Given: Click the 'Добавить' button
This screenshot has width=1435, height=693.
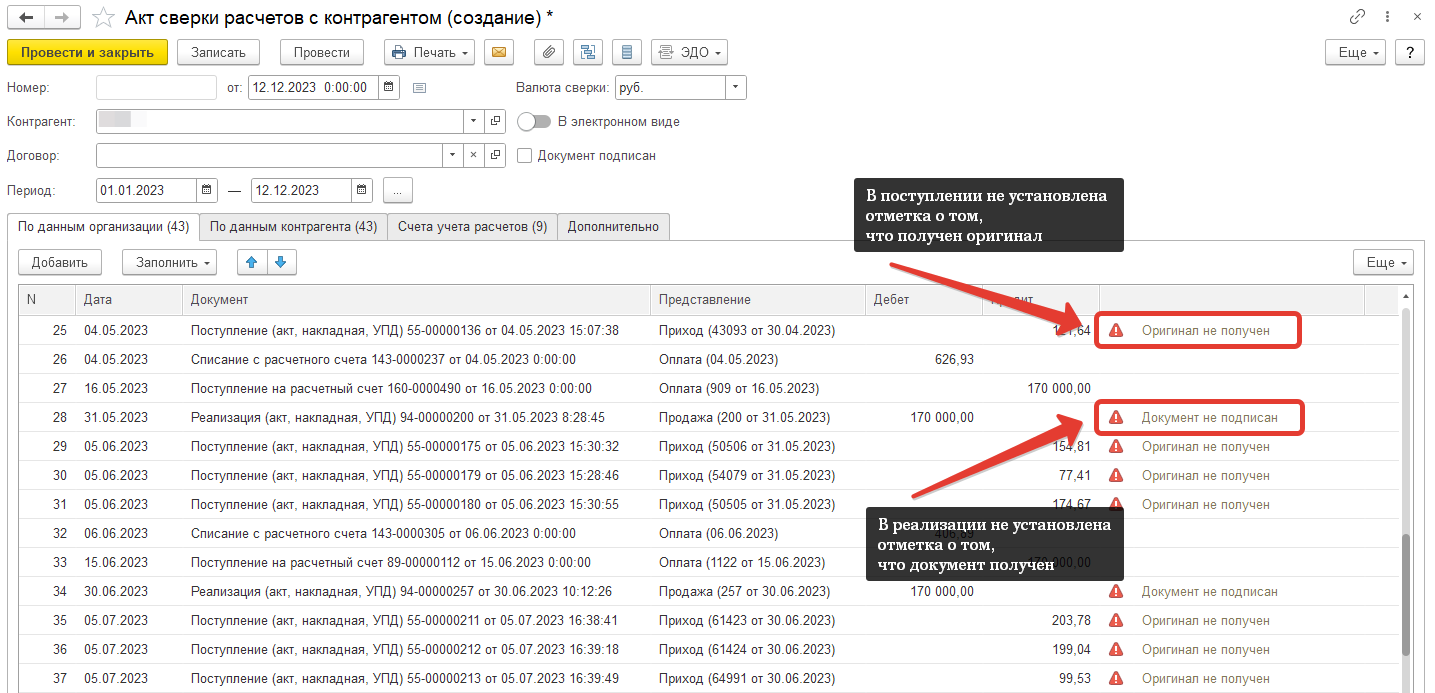Looking at the screenshot, I should coord(60,262).
